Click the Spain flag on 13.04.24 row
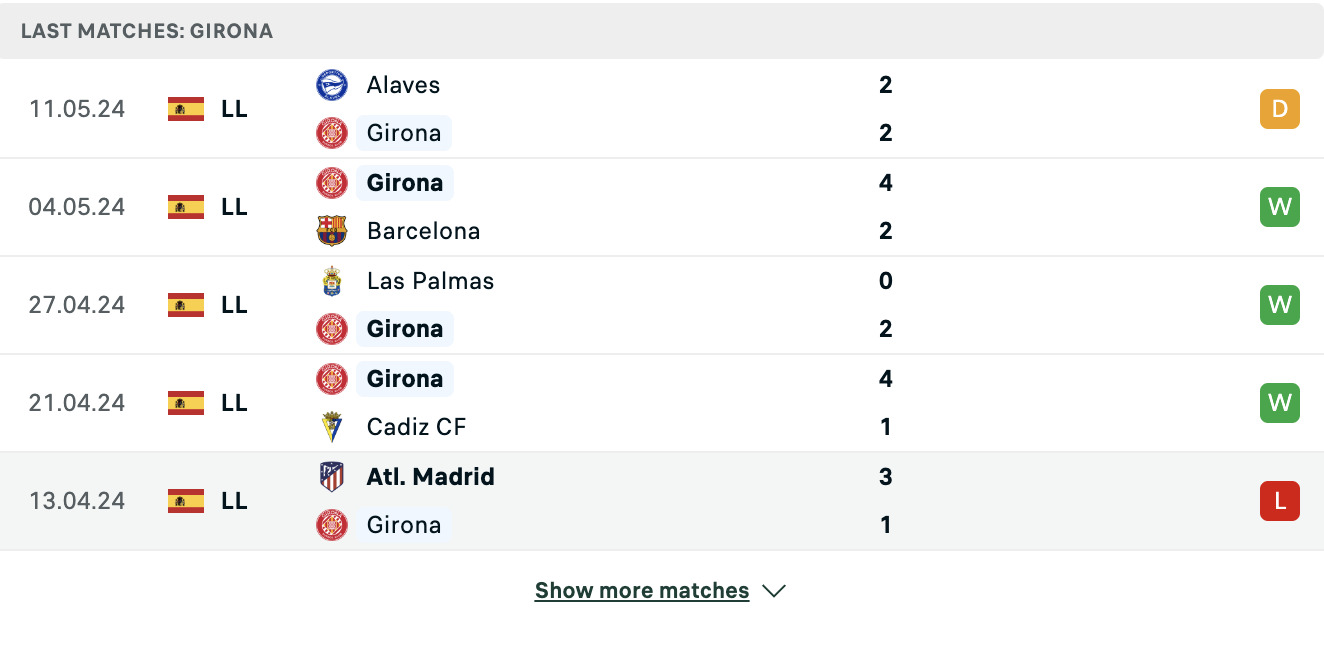 pyautogui.click(x=186, y=501)
